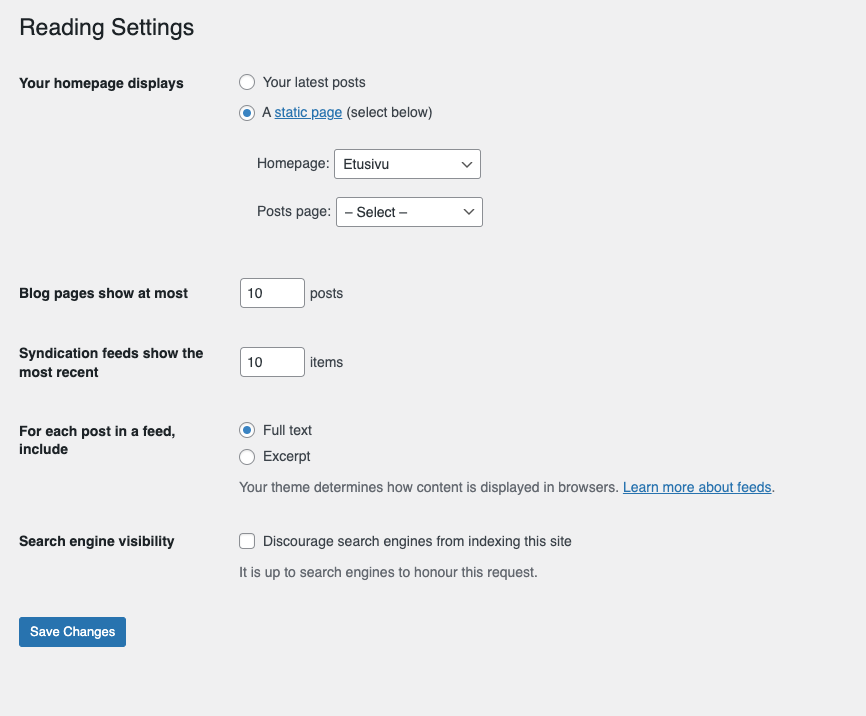Enable 'Discourage search engines' checkbox
This screenshot has width=866, height=716.
tap(247, 541)
